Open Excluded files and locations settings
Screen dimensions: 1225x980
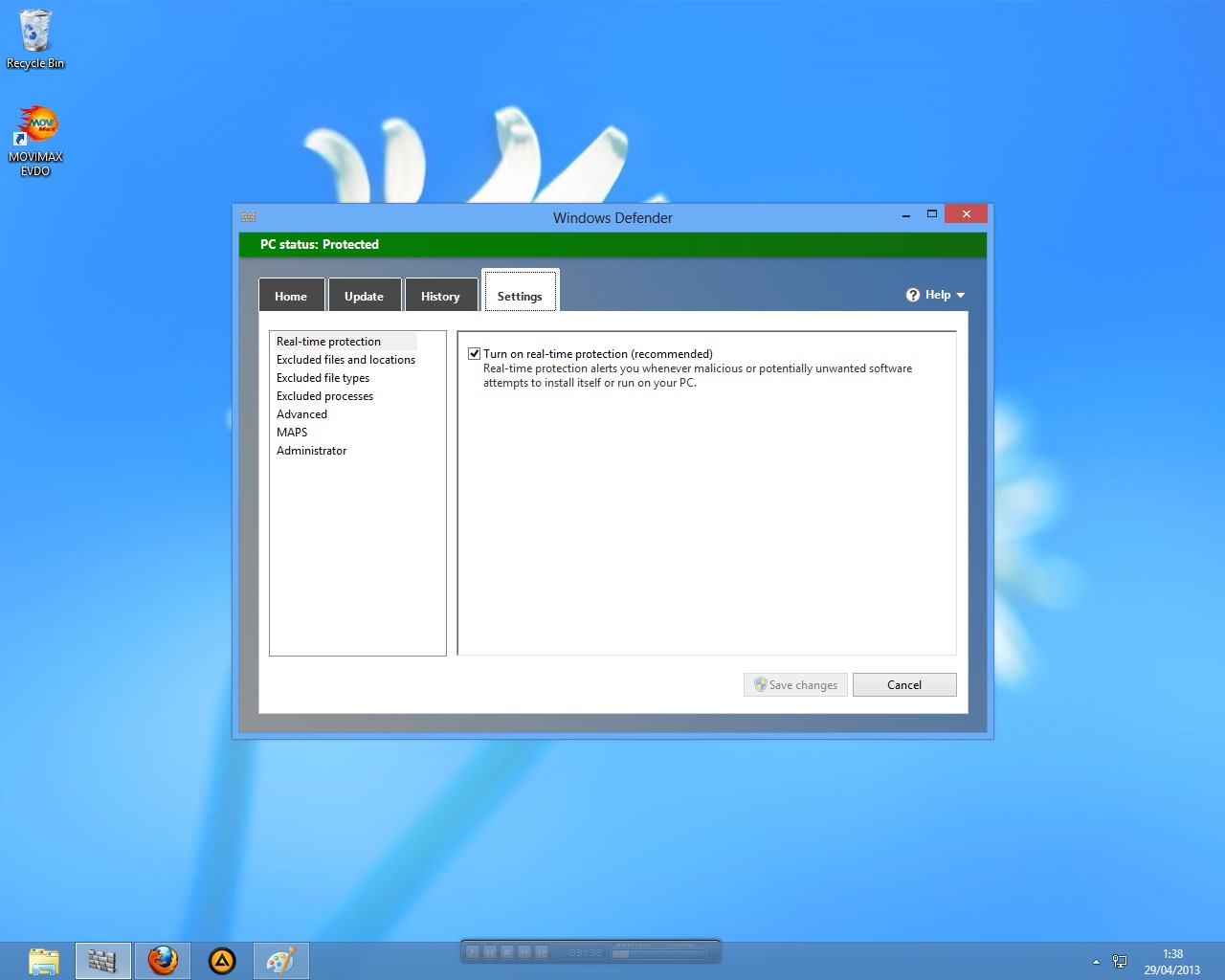tap(345, 360)
